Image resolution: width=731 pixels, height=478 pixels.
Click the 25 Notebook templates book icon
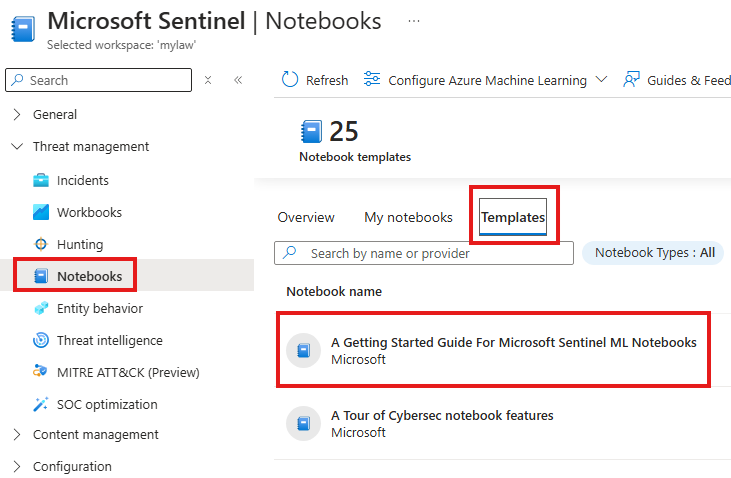click(x=311, y=132)
